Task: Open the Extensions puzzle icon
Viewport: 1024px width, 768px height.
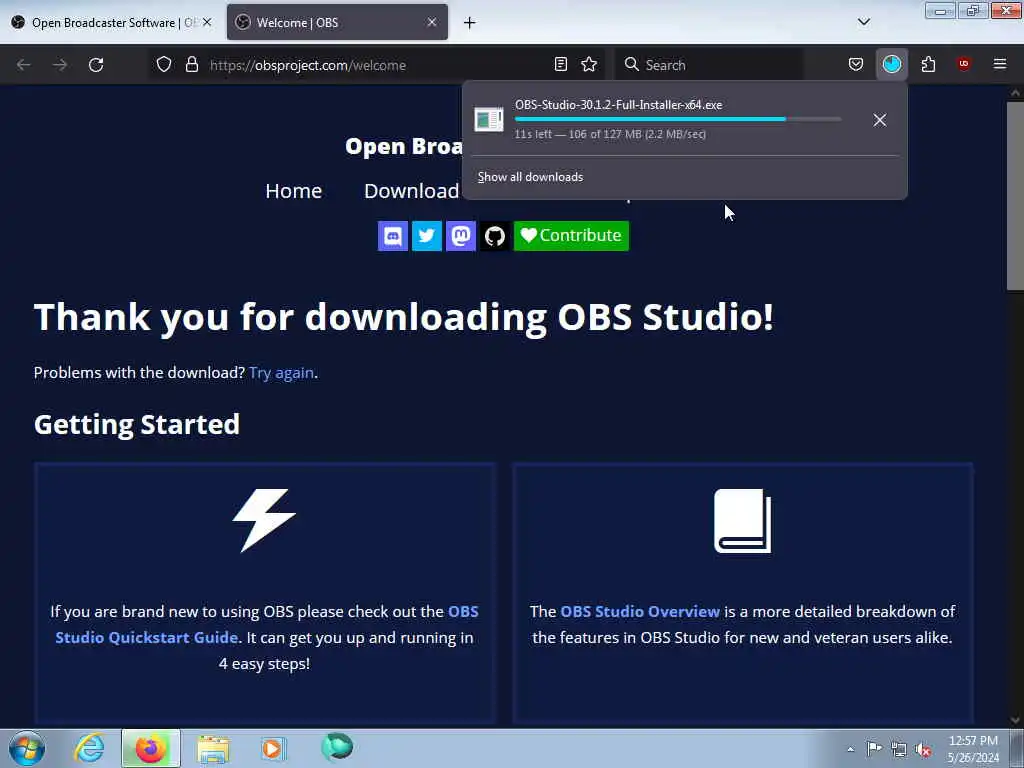Action: 928,65
